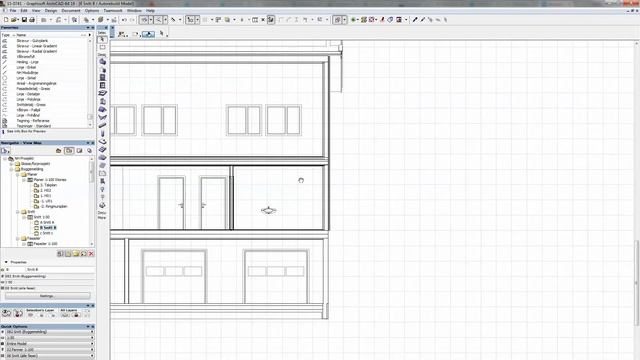Select 'Linje - Polylinje' favorite

pos(28,99)
